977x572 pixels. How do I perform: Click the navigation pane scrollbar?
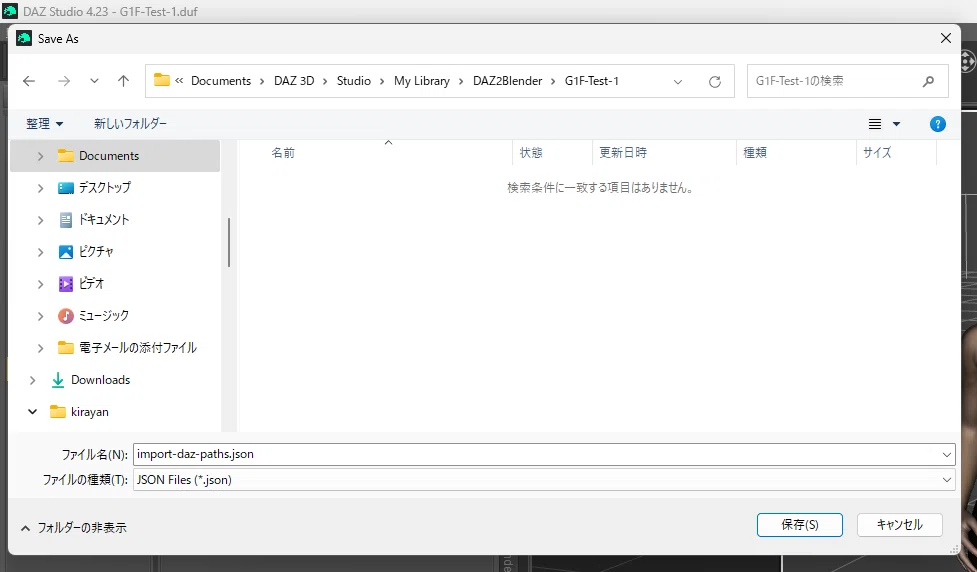[x=229, y=242]
